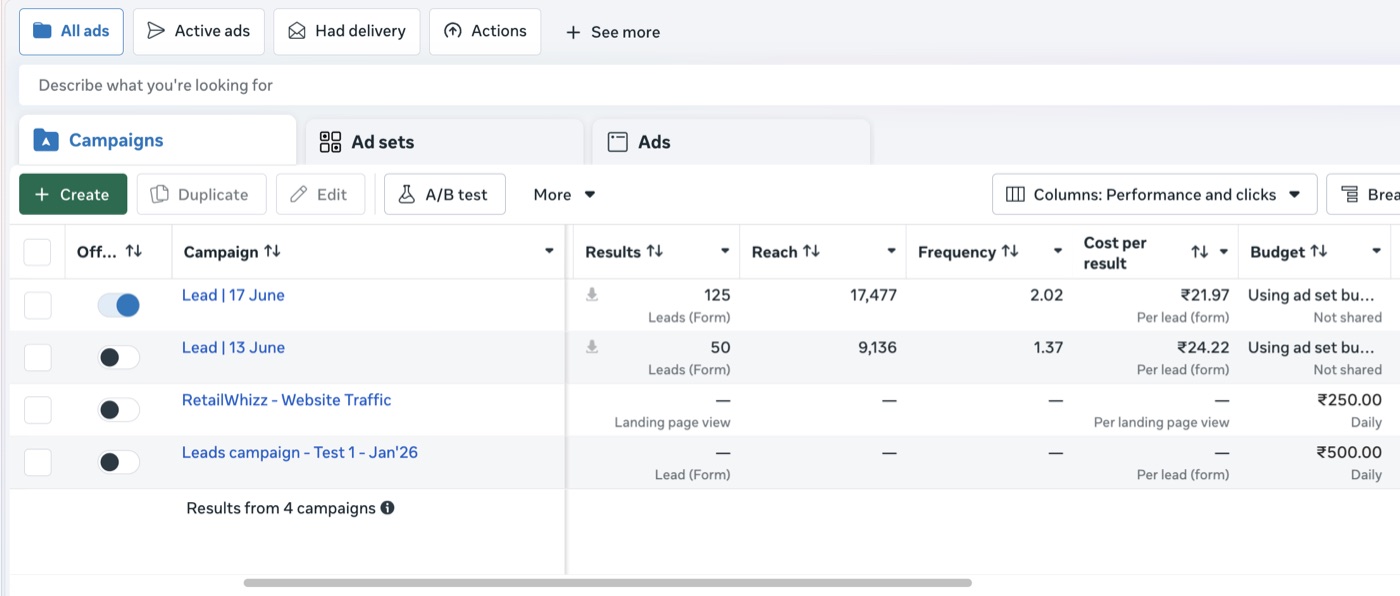The height and width of the screenshot is (596, 1400).
Task: Check the box for Lead | 17 June row
Action: 37,305
